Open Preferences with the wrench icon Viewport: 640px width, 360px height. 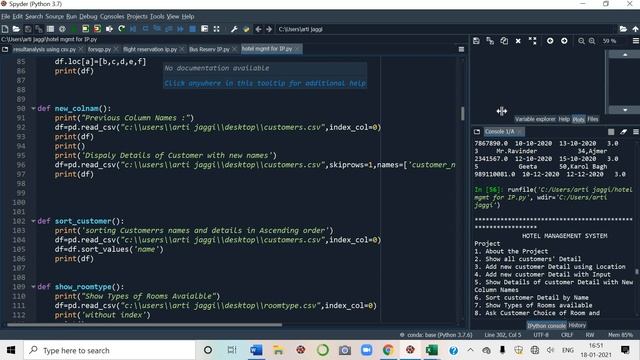234,29
